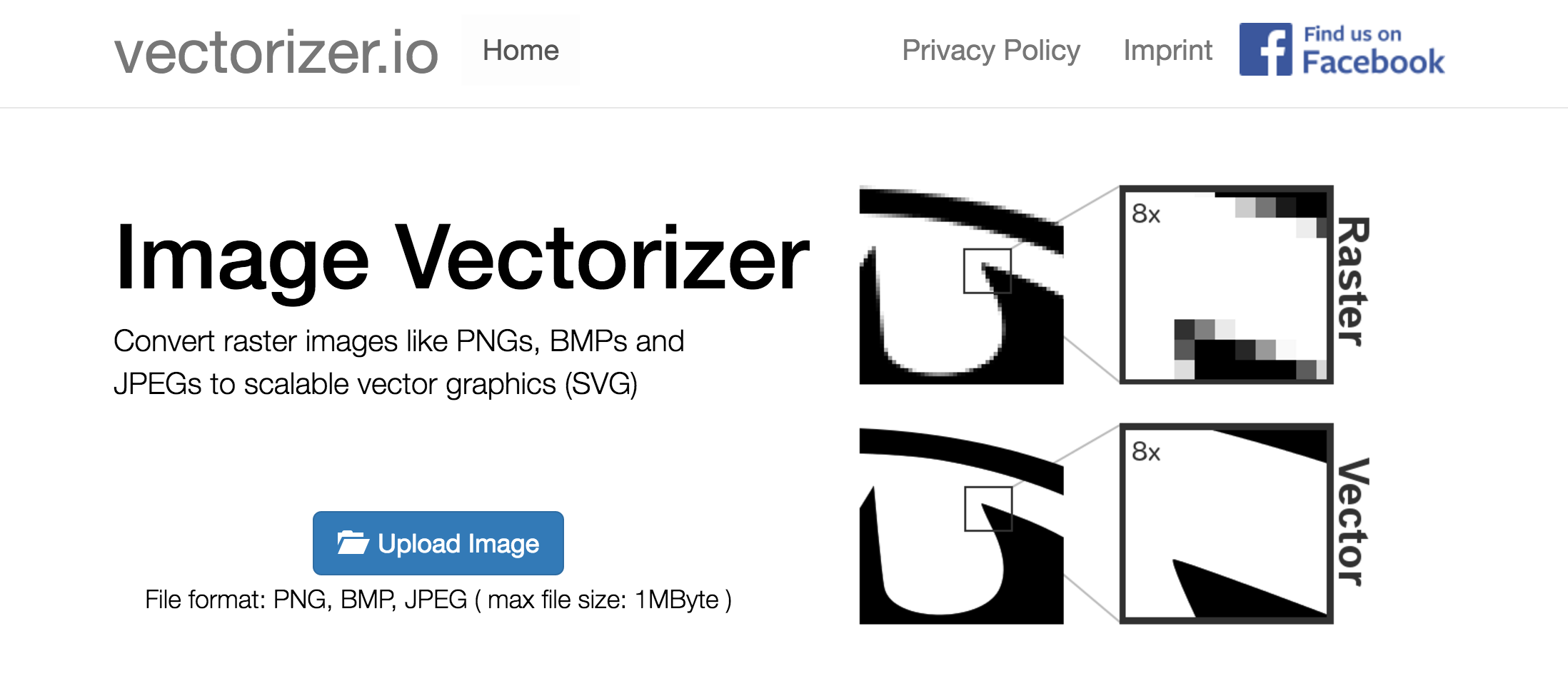This screenshot has height=691, width=1568.
Task: Click the 8x raster zoom preview box
Action: click(1227, 284)
